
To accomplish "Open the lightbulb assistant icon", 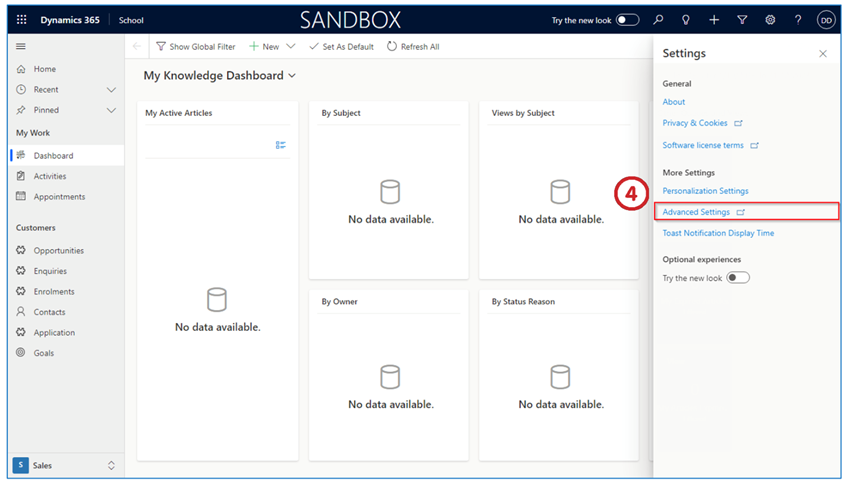I will click(686, 20).
